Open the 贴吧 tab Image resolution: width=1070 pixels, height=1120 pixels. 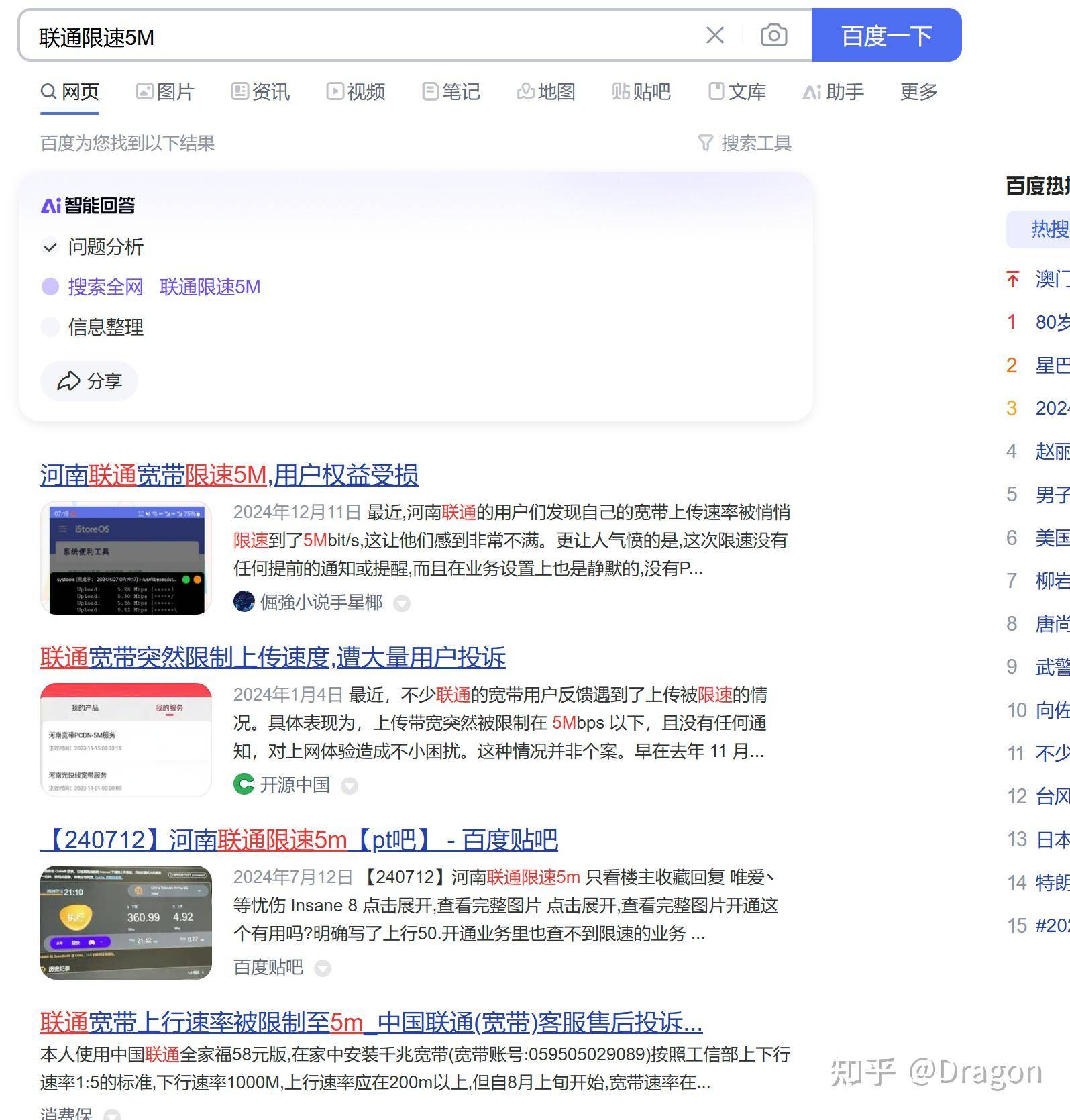641,91
